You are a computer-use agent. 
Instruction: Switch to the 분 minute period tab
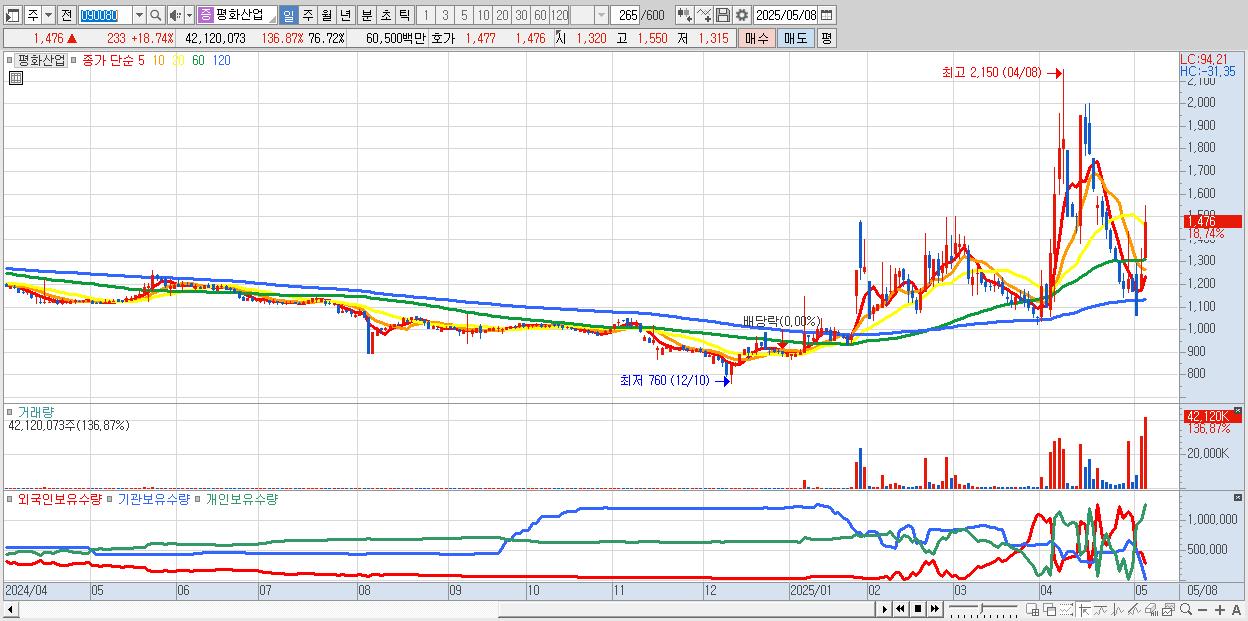click(366, 15)
